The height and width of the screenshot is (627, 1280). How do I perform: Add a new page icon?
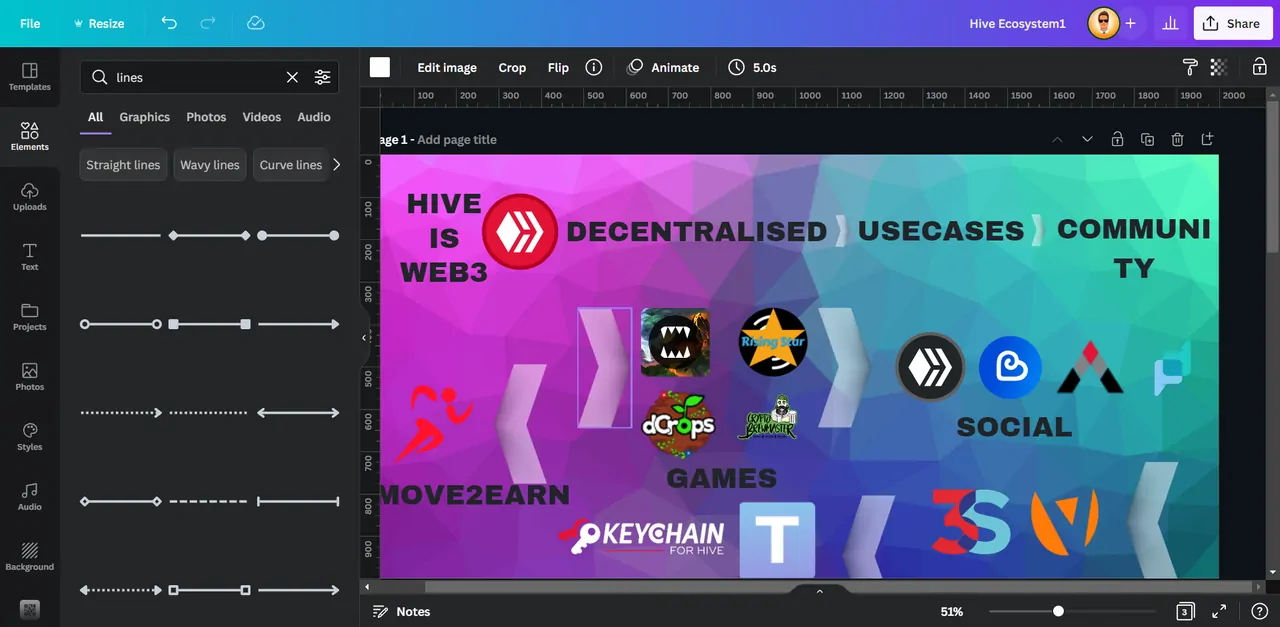pyautogui.click(x=1207, y=139)
